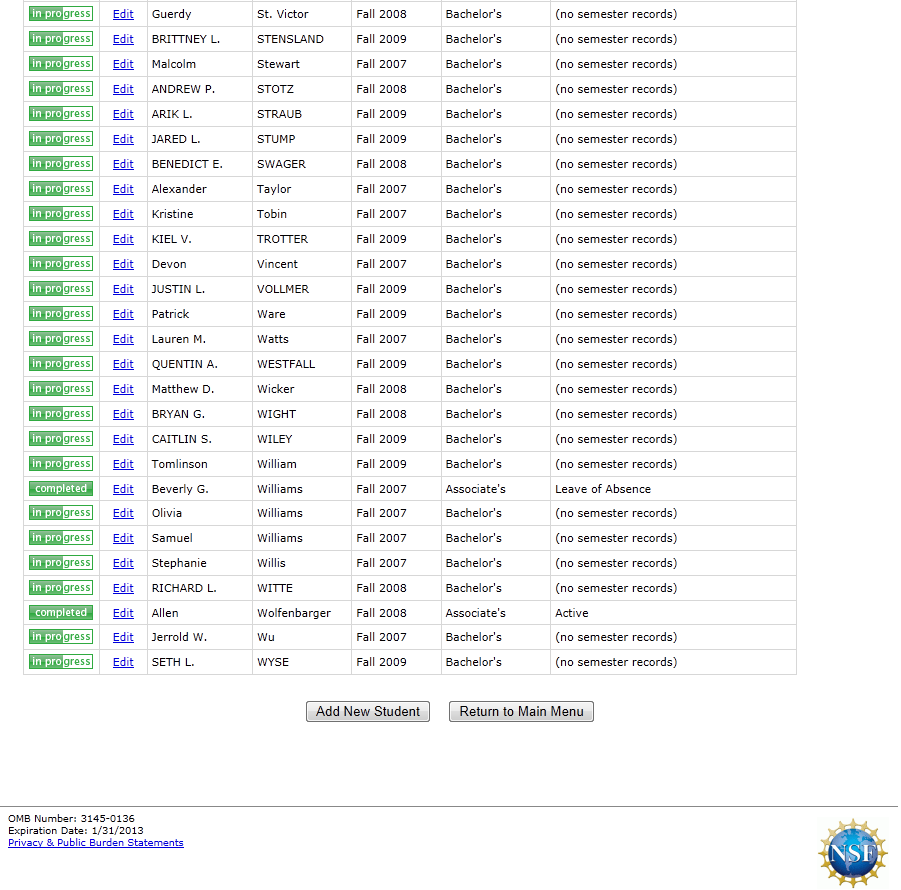Click in progress badge for Matthew D. Wicker
The width and height of the screenshot is (901, 890).
[x=61, y=389]
